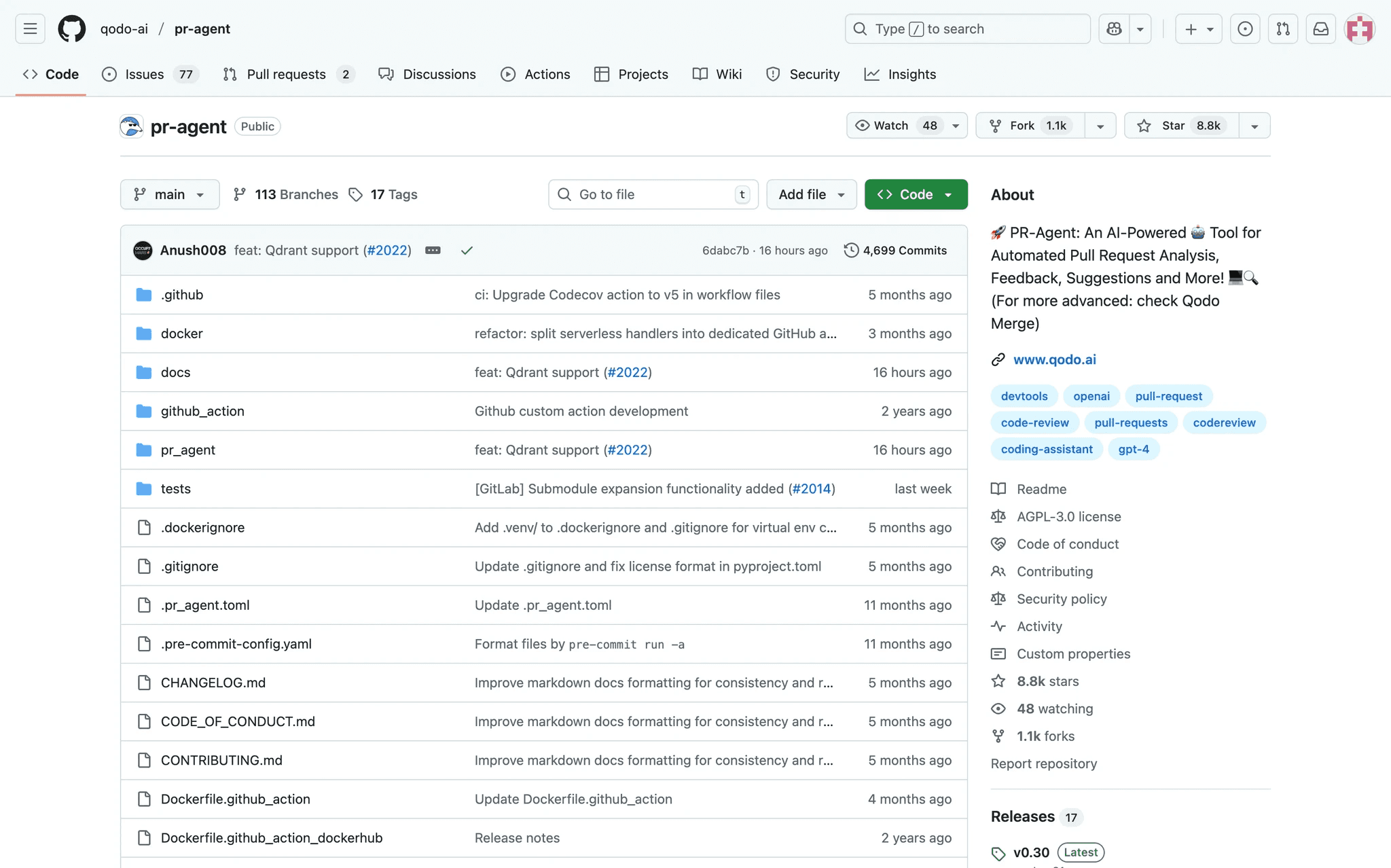Open Dockerfile.github_action file
The height and width of the screenshot is (868, 1391).
(236, 799)
